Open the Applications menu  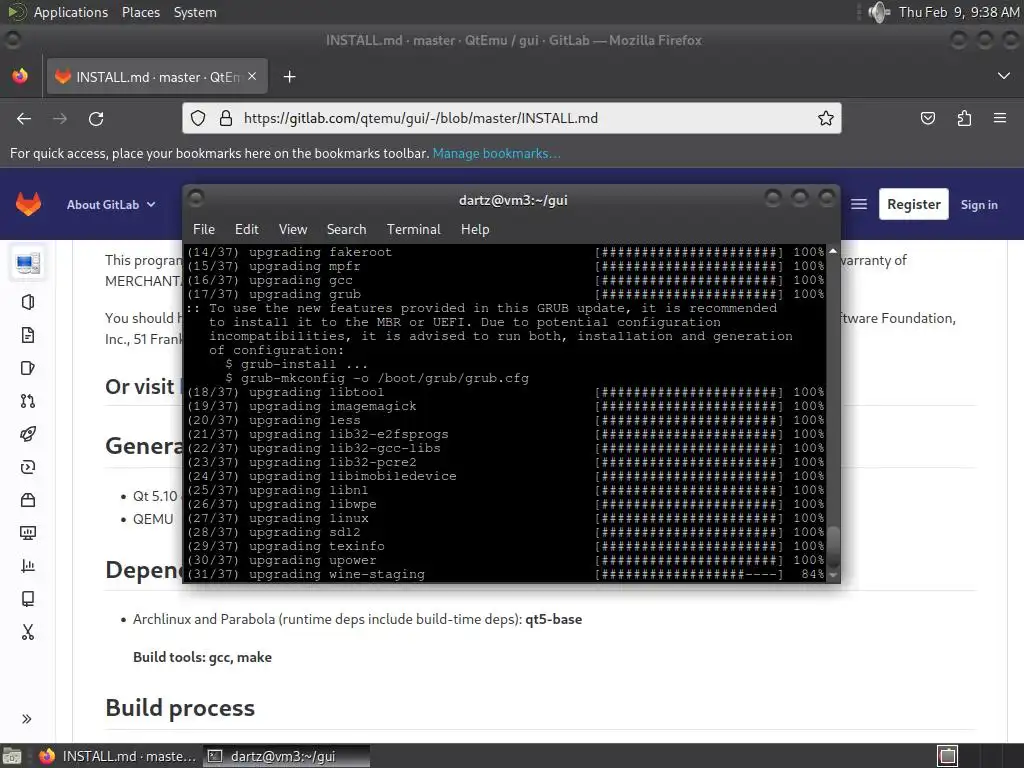pyautogui.click(x=58, y=12)
